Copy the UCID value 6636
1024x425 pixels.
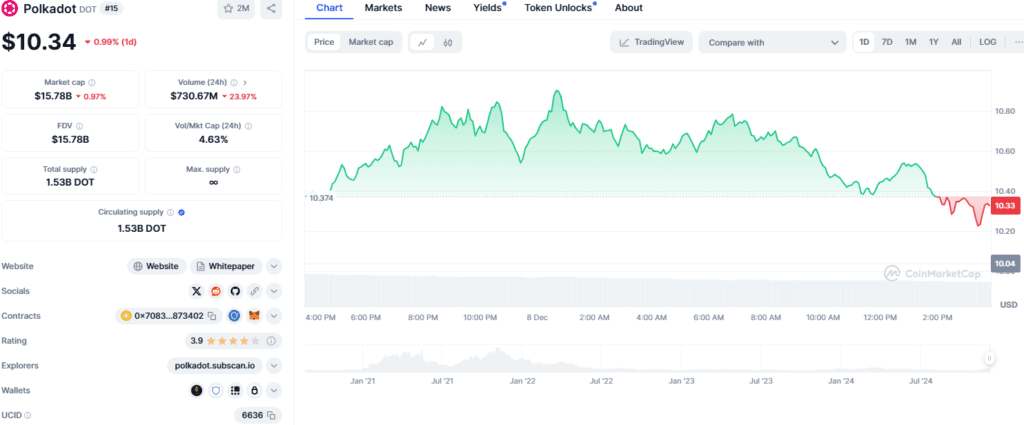[271, 415]
